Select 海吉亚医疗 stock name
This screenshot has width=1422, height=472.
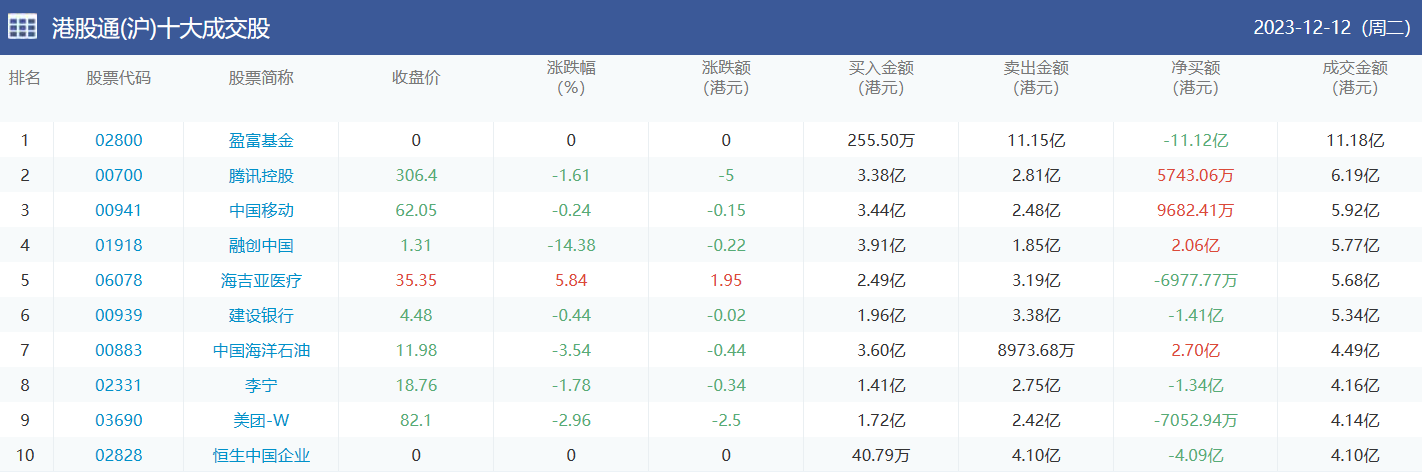click(261, 281)
